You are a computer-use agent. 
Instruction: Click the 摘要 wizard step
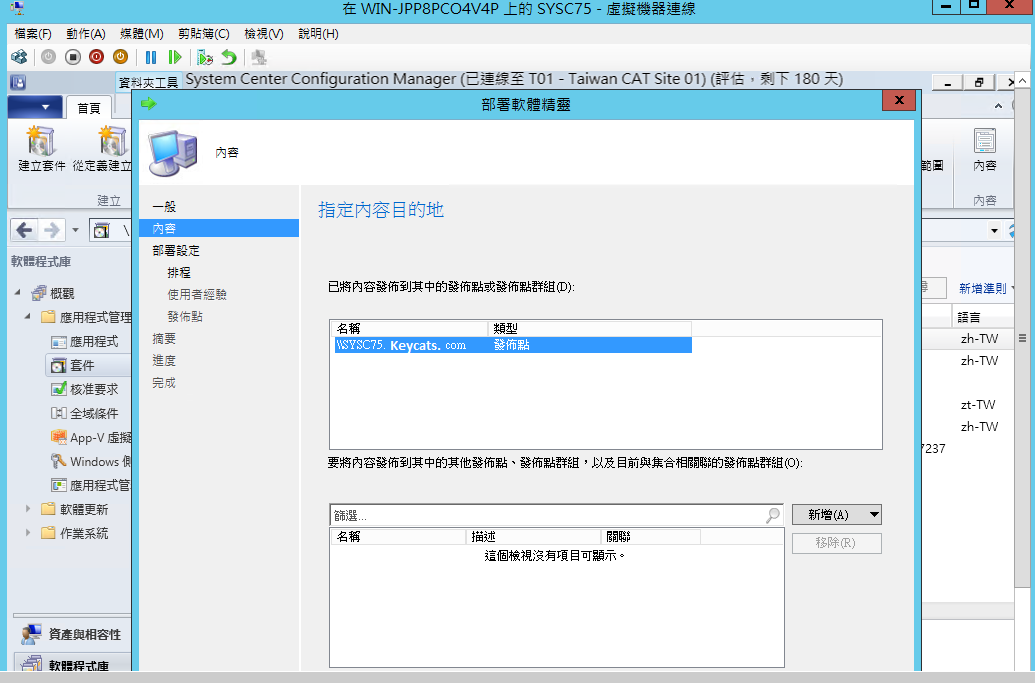coord(164,339)
